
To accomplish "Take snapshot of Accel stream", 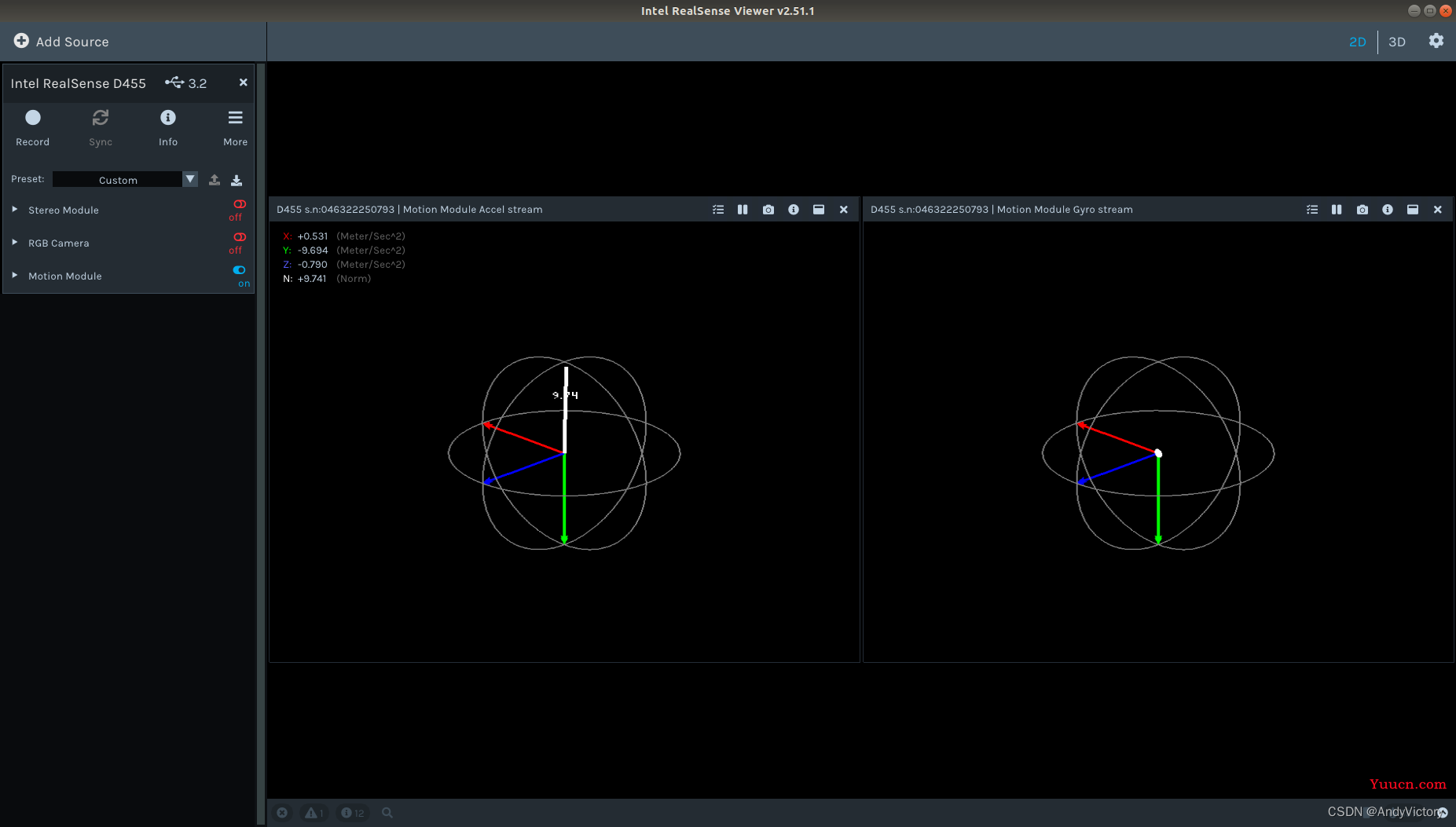I will (768, 210).
